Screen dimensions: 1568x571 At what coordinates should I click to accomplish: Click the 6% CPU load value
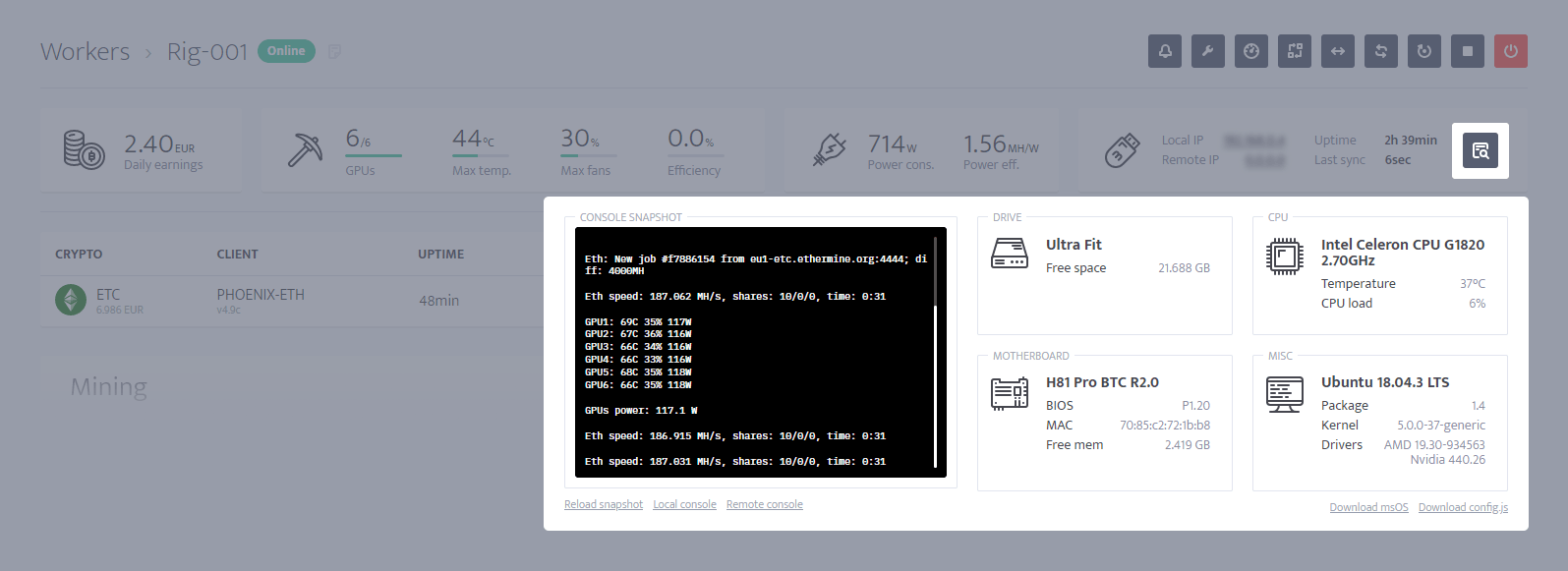[1477, 304]
